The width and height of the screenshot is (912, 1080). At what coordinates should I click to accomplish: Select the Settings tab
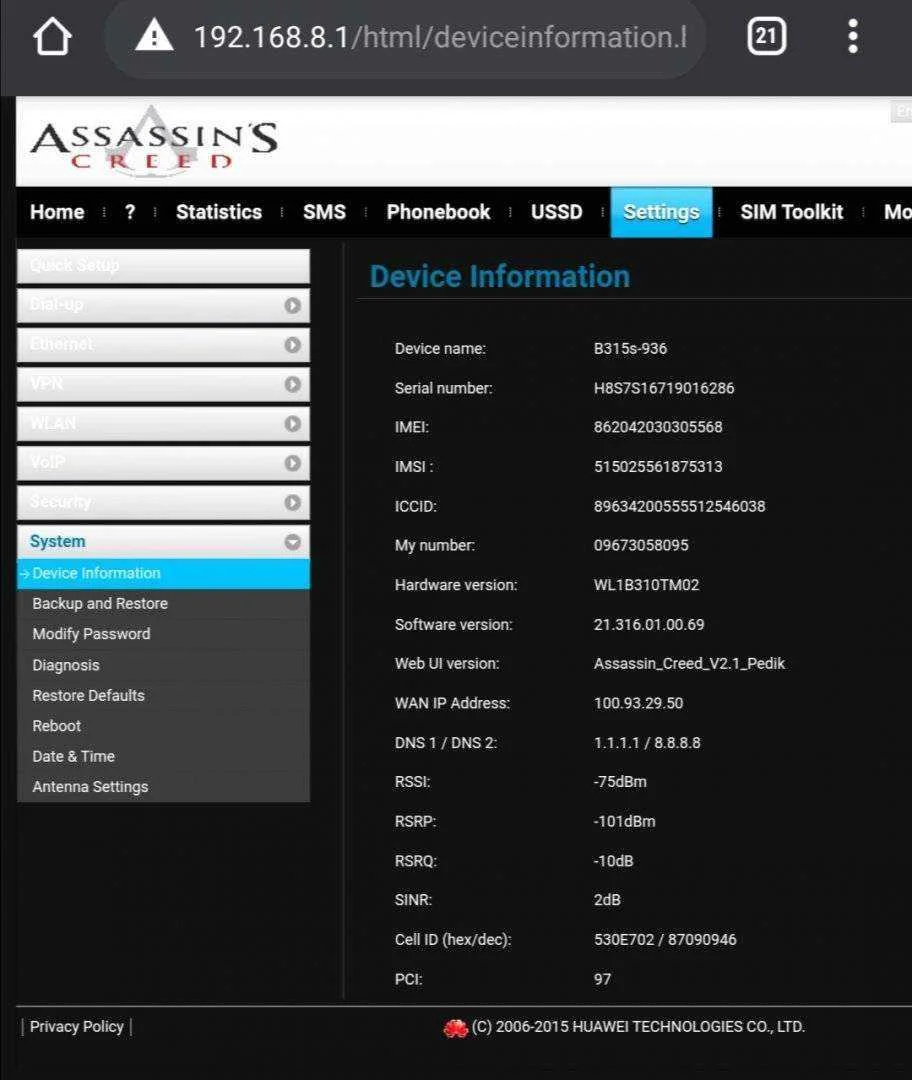pyautogui.click(x=661, y=212)
